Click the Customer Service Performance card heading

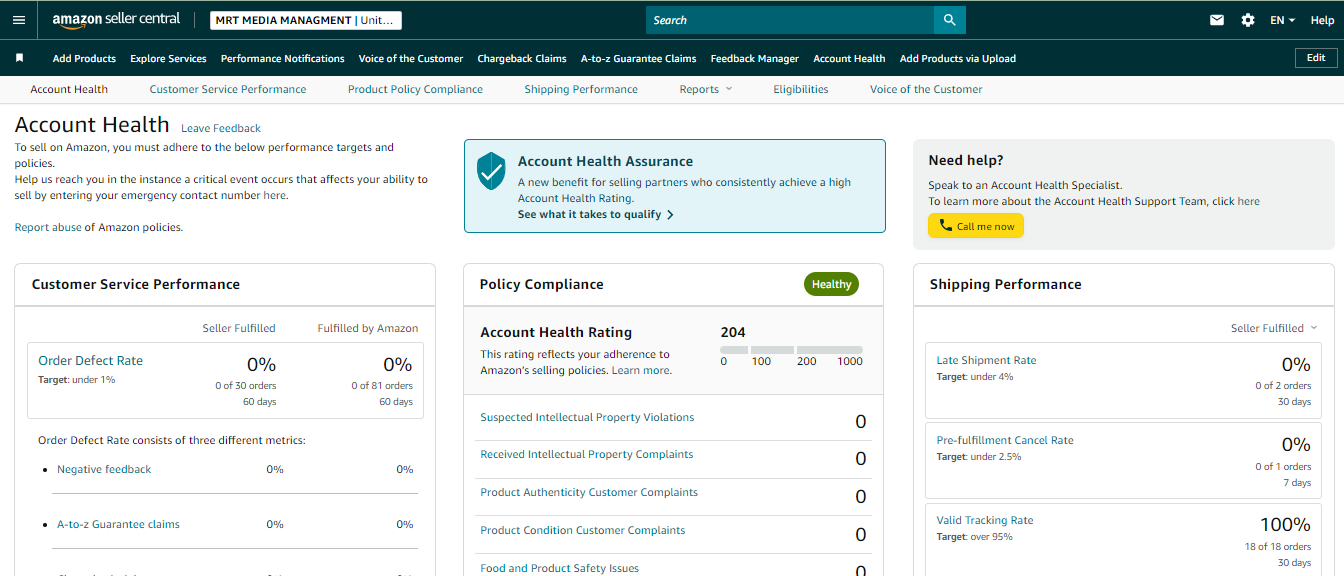pos(136,284)
